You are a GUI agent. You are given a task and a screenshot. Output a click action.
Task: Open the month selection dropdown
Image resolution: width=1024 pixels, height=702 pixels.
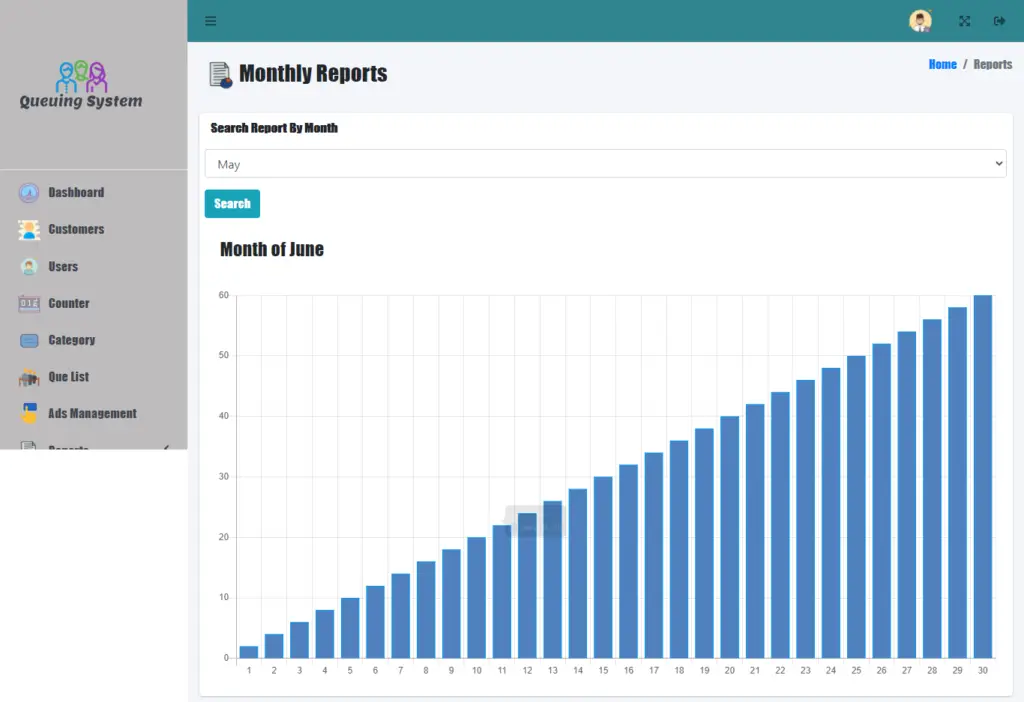pyautogui.click(x=605, y=164)
